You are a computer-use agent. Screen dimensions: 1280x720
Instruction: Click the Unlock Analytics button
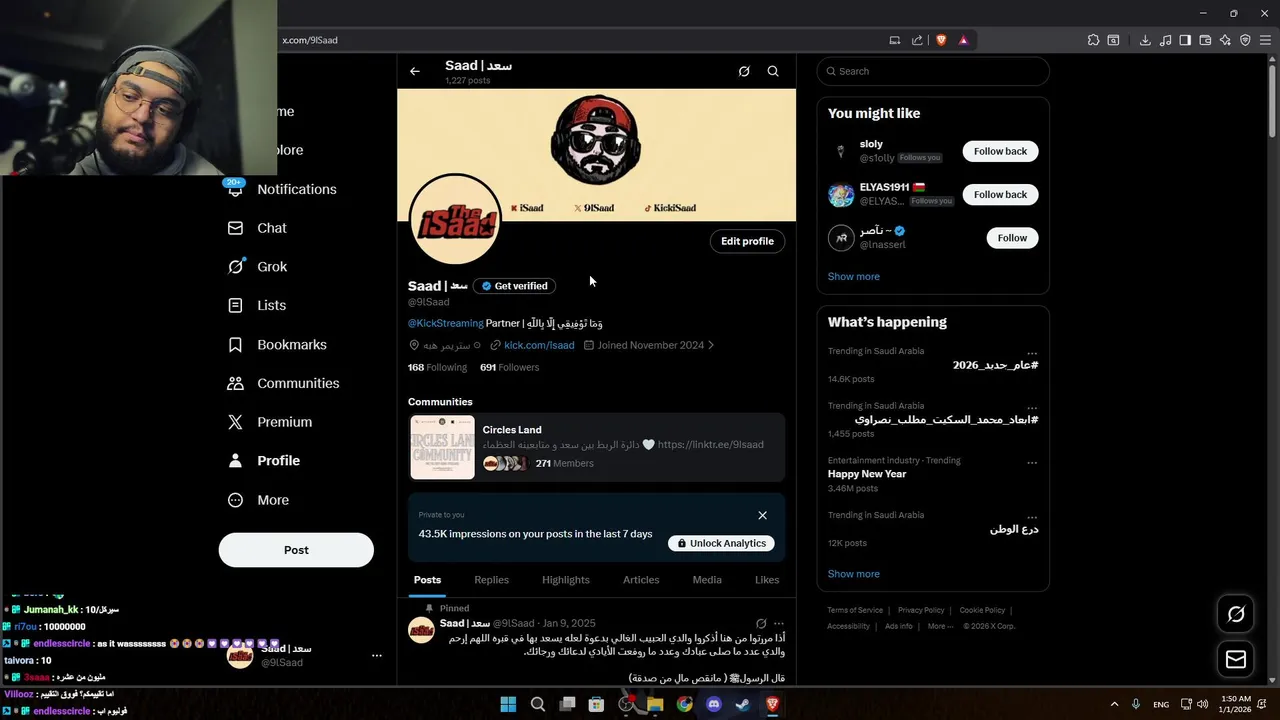(721, 543)
